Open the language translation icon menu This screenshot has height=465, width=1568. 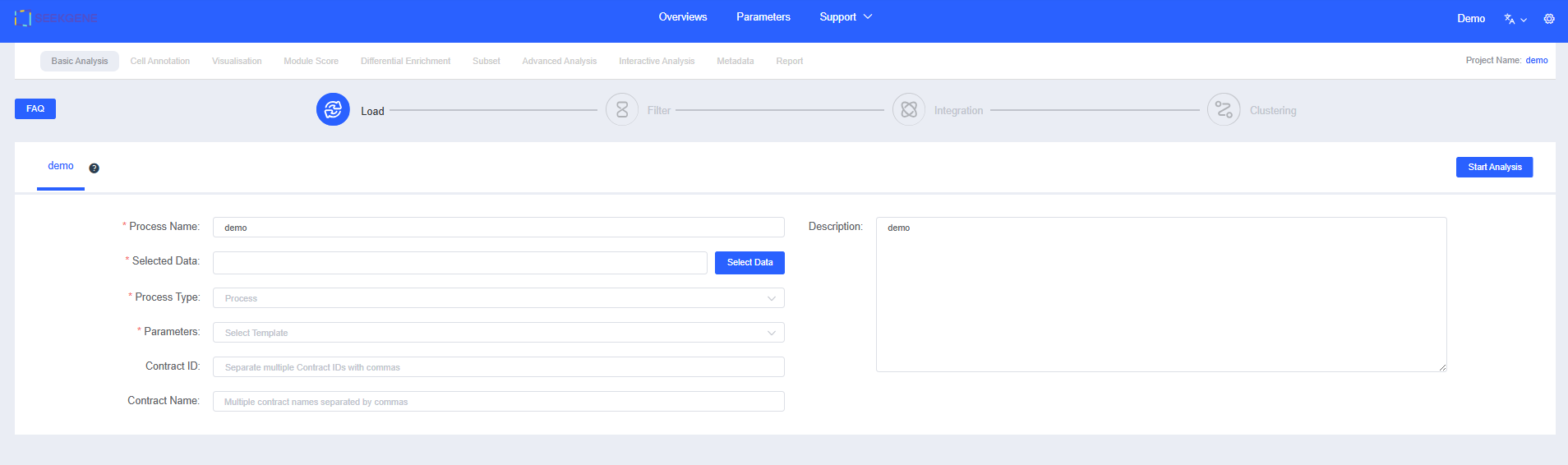1515,19
